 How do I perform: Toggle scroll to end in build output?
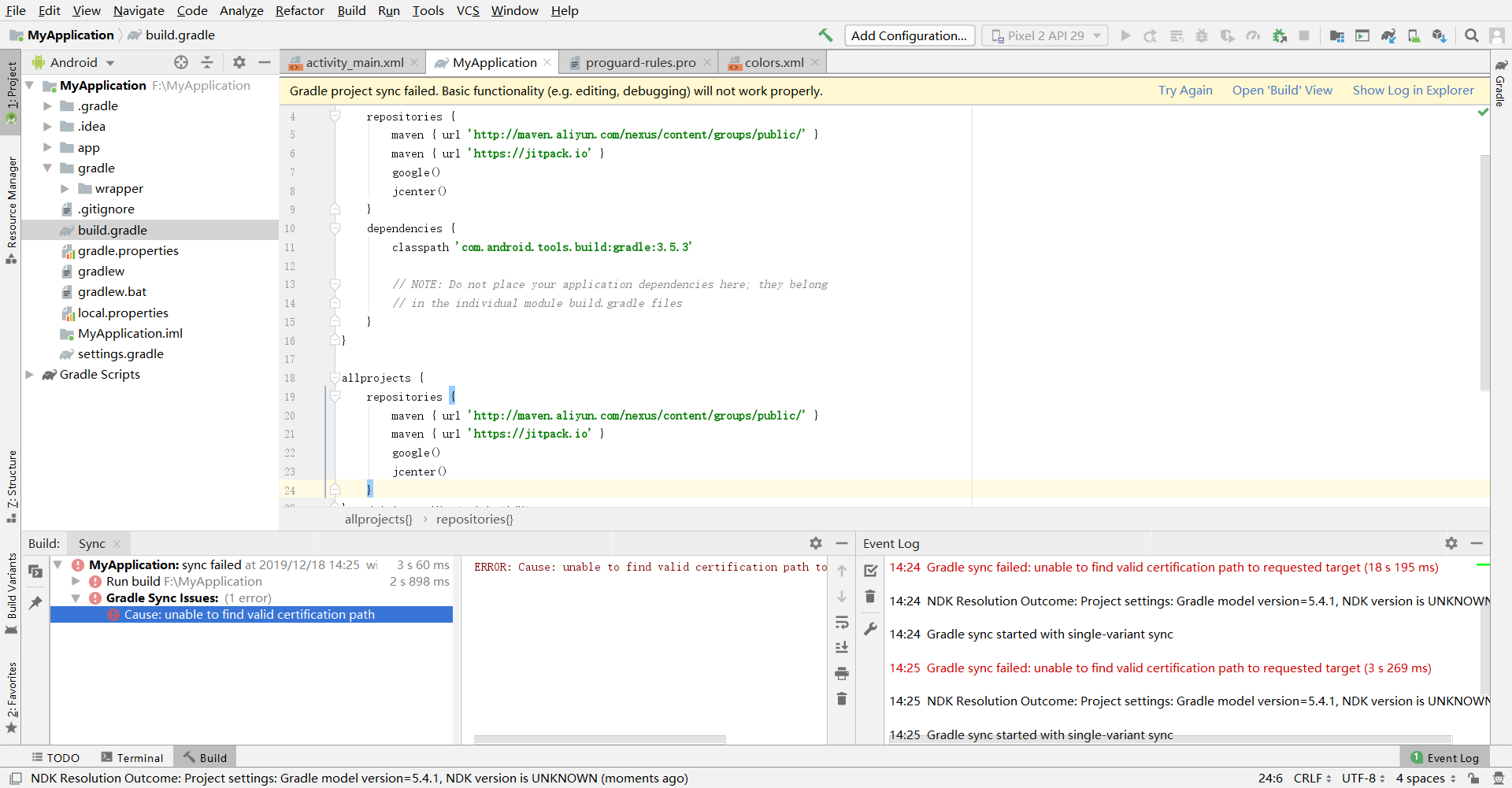[842, 647]
